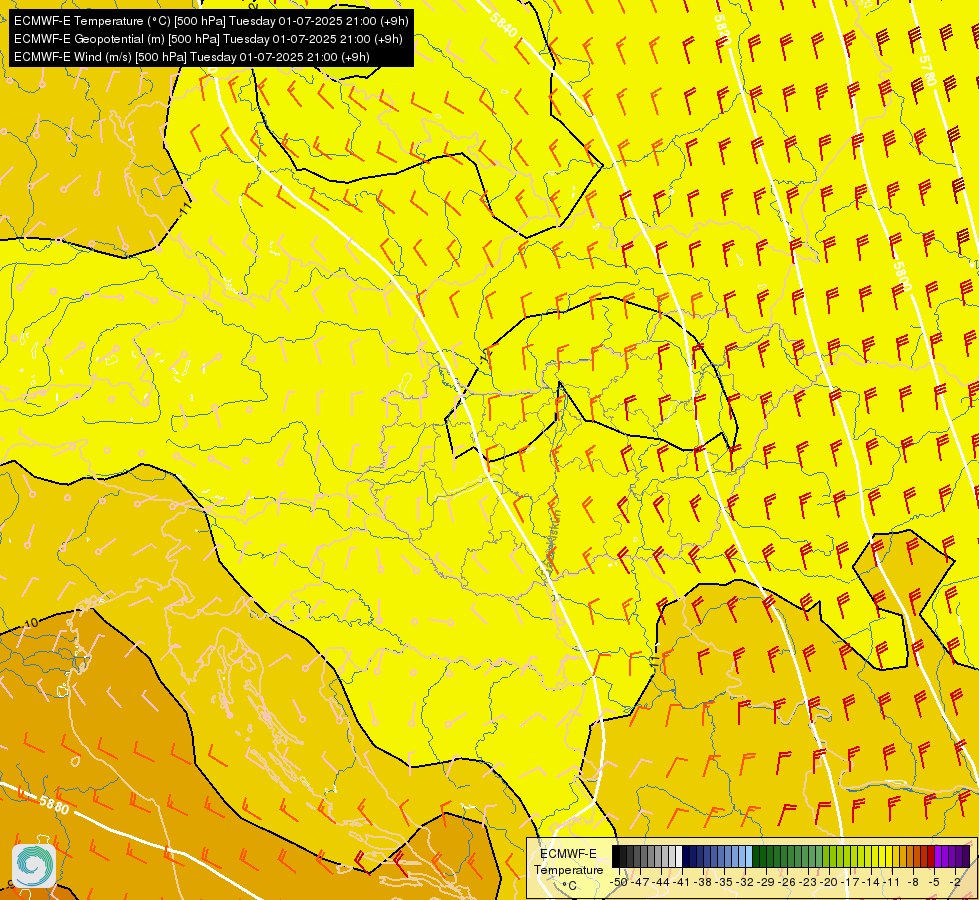Click the -2 legend tick value
The image size is (979, 900).
957,882
